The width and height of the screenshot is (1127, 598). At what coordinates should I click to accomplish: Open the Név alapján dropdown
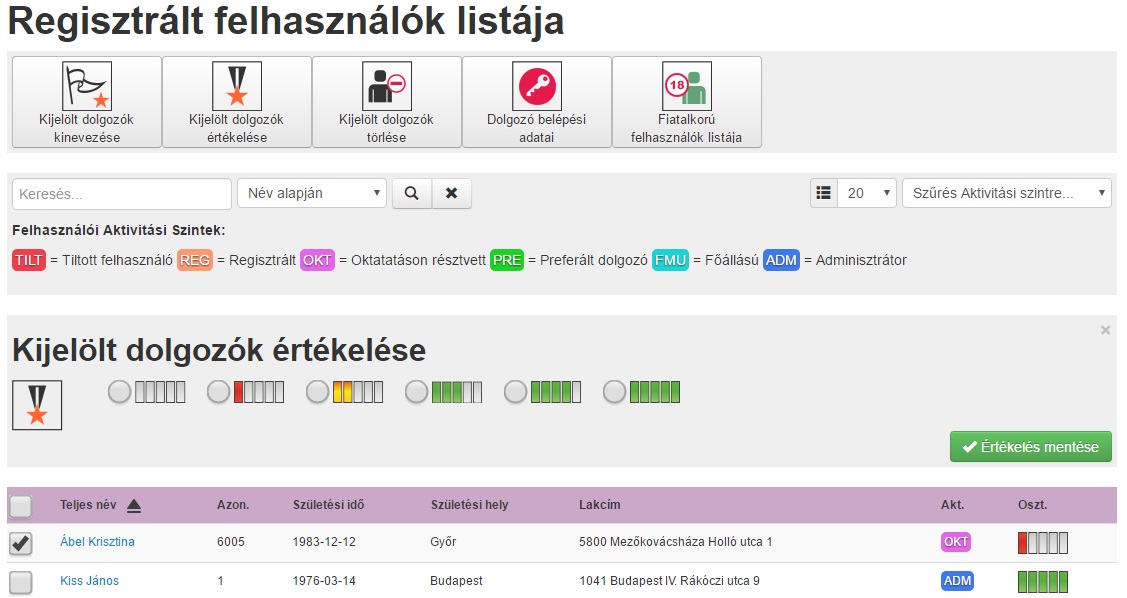click(x=311, y=193)
